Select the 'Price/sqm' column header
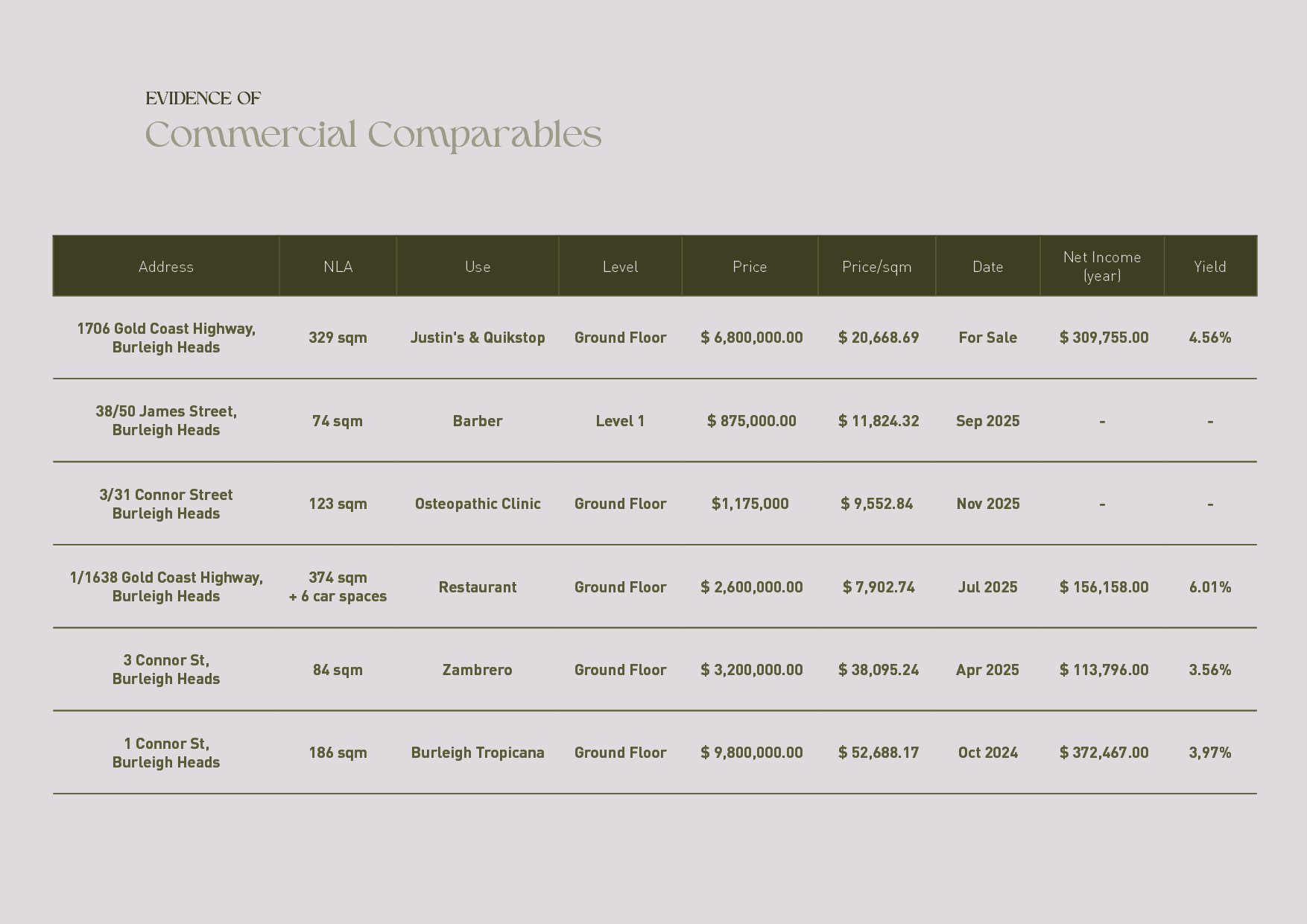1307x924 pixels. tap(876, 267)
